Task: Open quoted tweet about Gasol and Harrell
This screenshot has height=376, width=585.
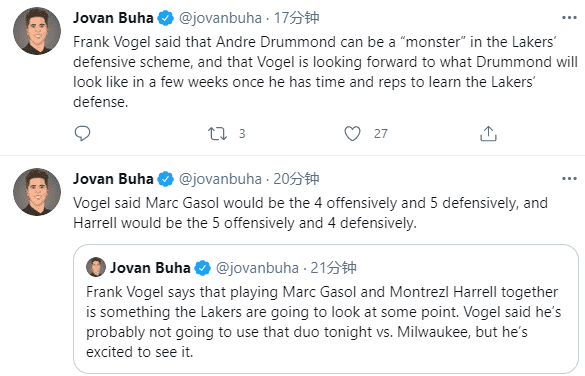Action: (x=326, y=309)
